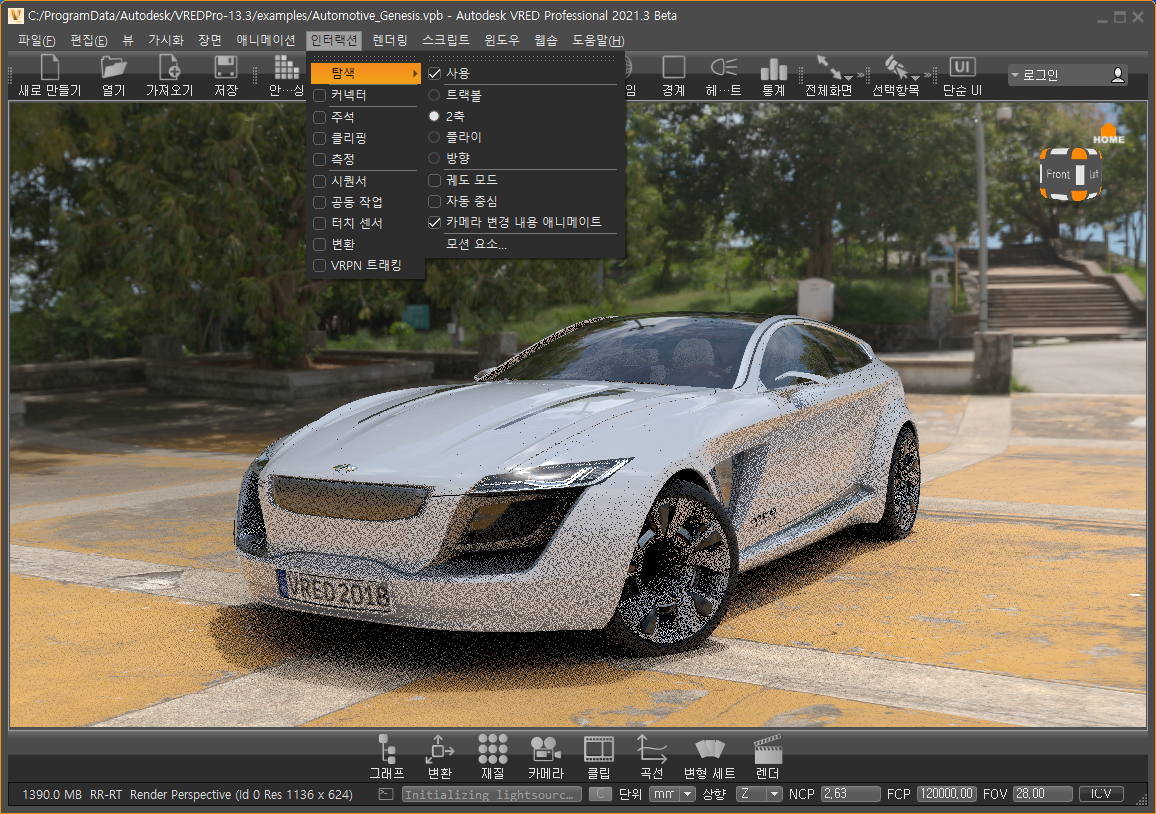Click the 전체화면 (Fullscreen) arrows icon
Image resolution: width=1156 pixels, height=814 pixels.
point(829,67)
